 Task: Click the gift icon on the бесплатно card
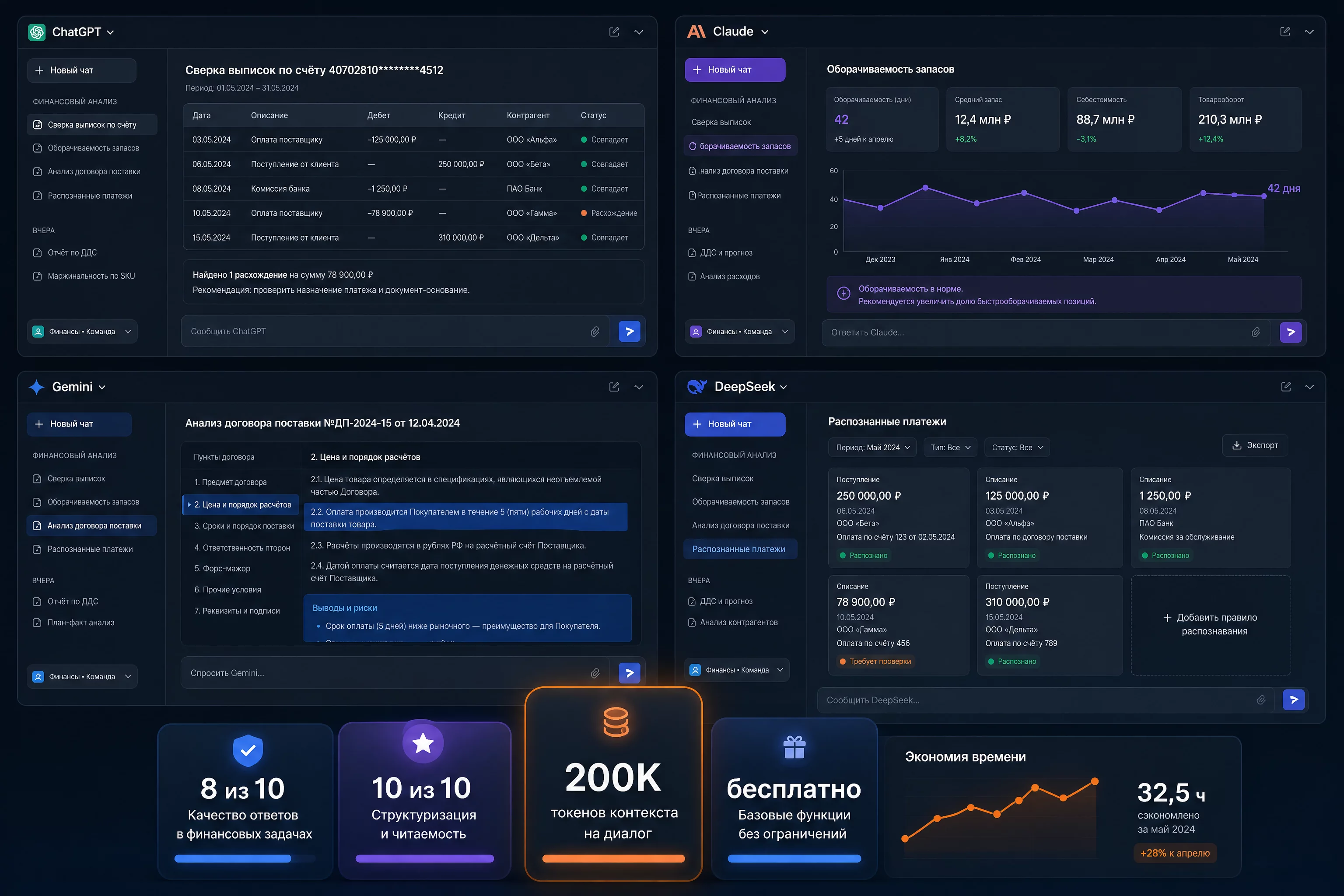(794, 747)
